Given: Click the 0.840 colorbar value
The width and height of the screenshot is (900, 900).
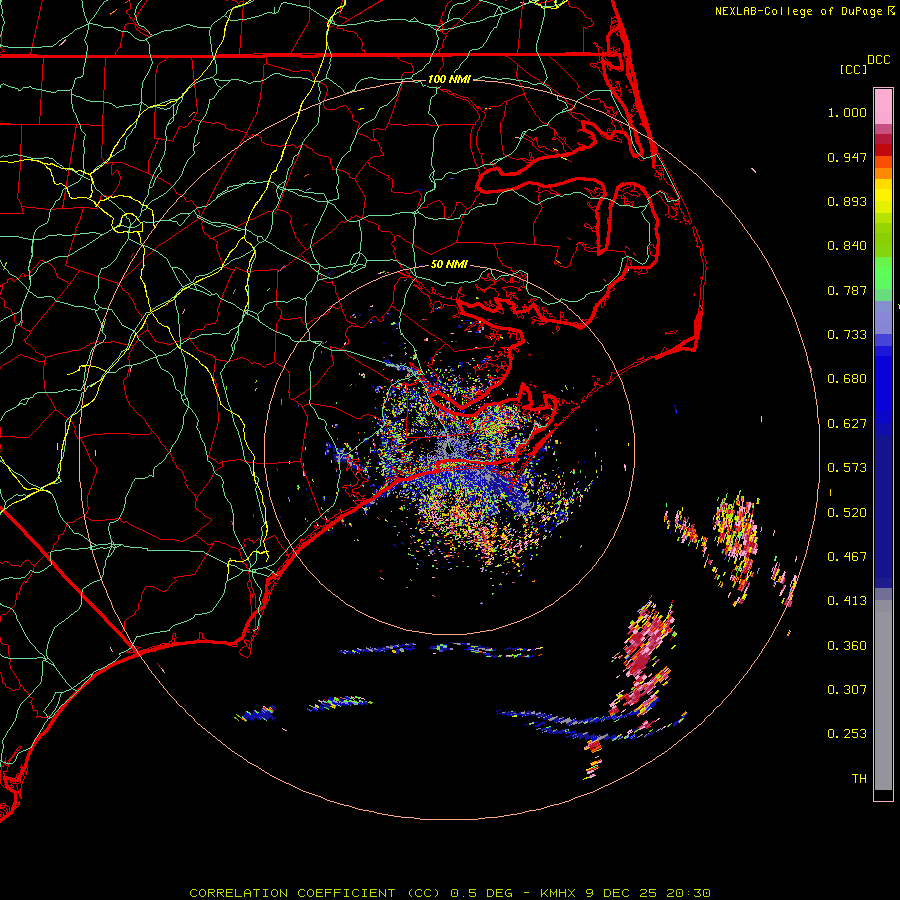Looking at the screenshot, I should point(847,246).
